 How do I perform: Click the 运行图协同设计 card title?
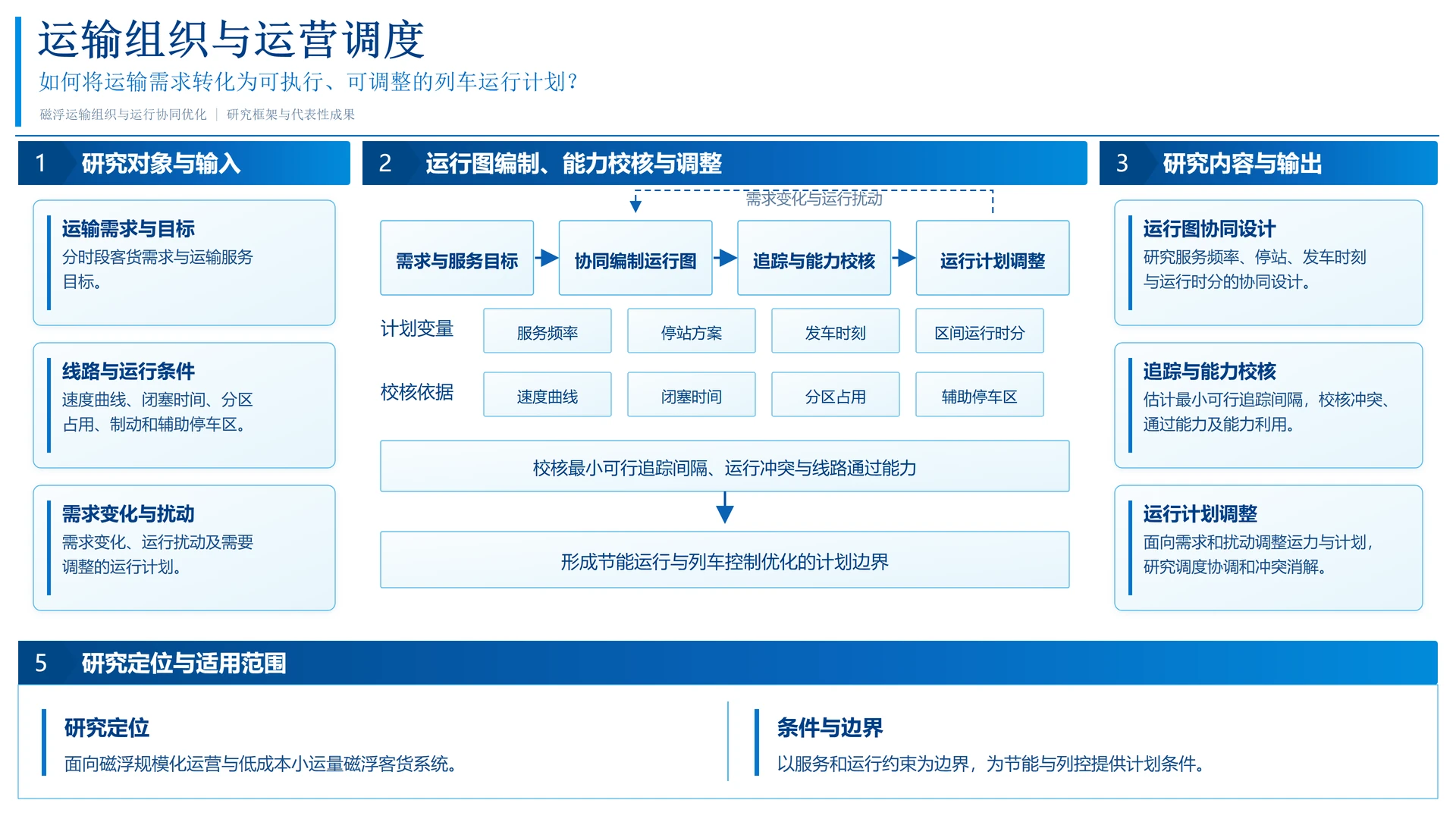(1210, 229)
